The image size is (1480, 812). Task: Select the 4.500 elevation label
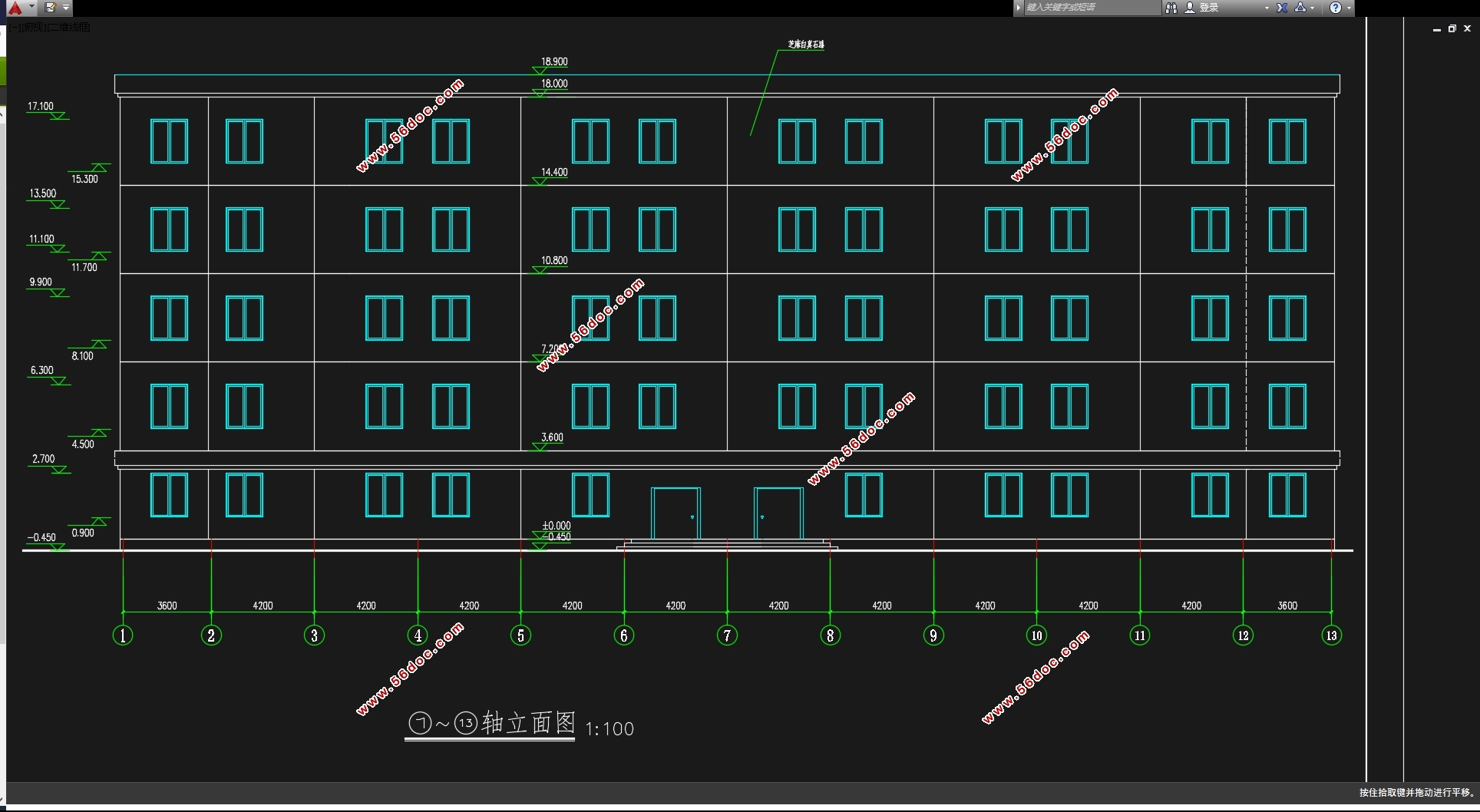coord(83,444)
